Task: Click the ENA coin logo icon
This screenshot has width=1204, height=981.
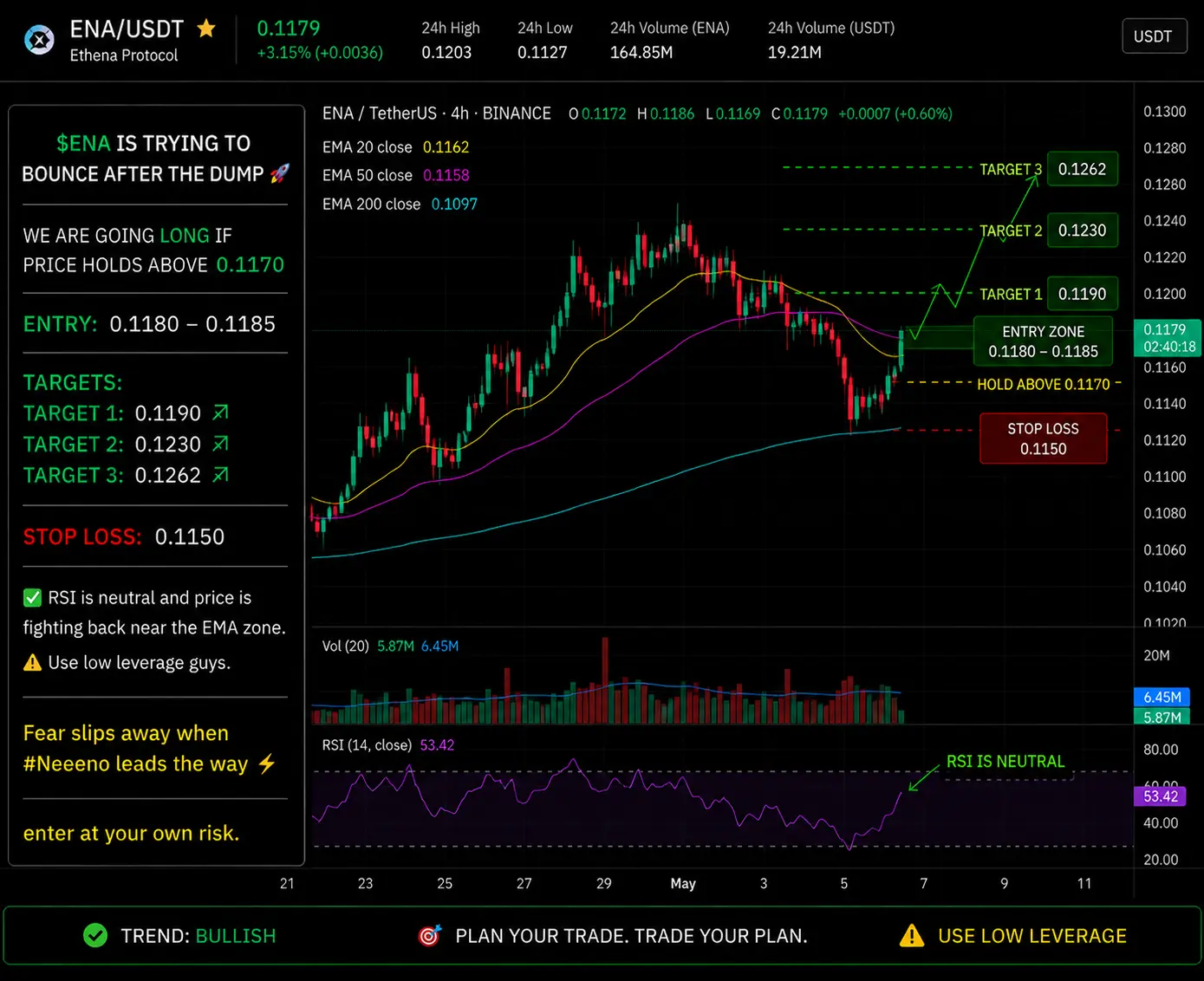Action: [x=39, y=40]
